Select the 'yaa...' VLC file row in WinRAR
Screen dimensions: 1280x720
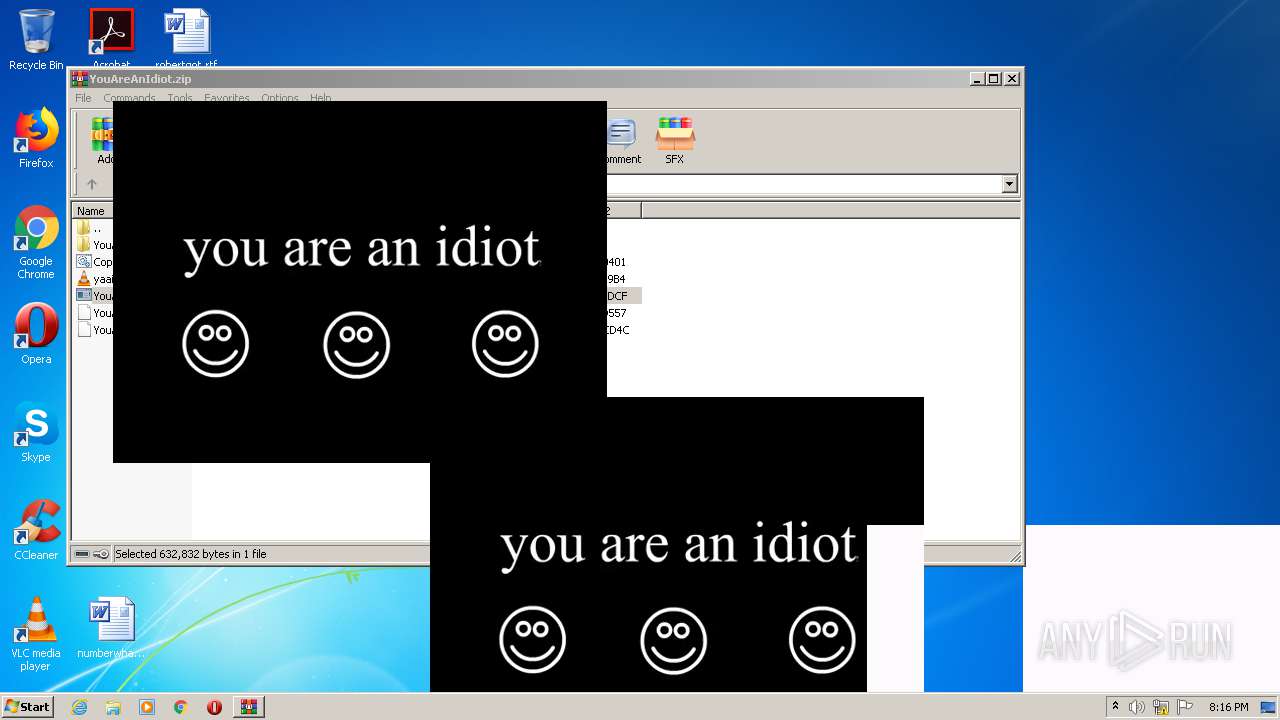coord(93,279)
